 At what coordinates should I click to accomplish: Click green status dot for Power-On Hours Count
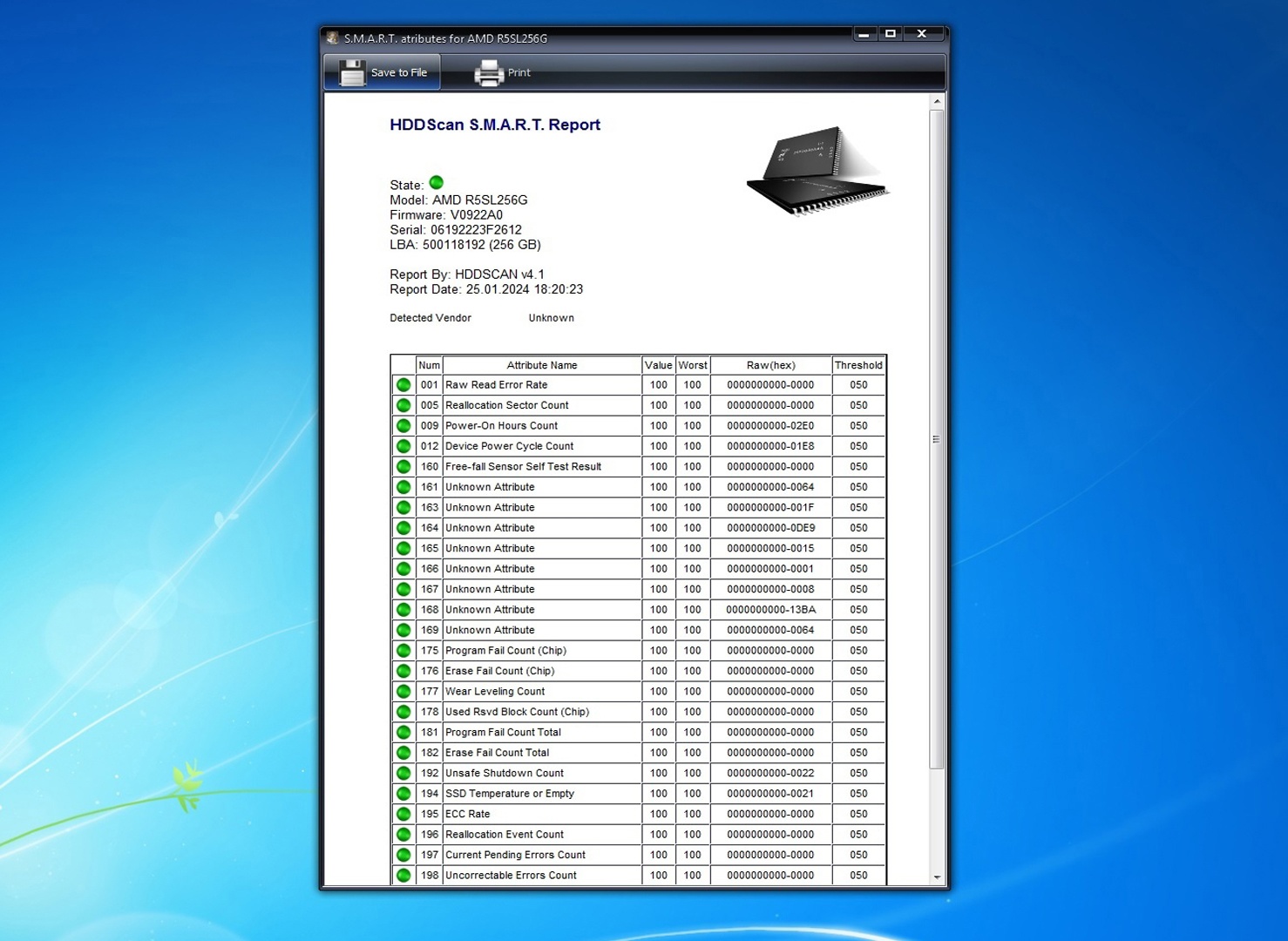[x=403, y=426]
